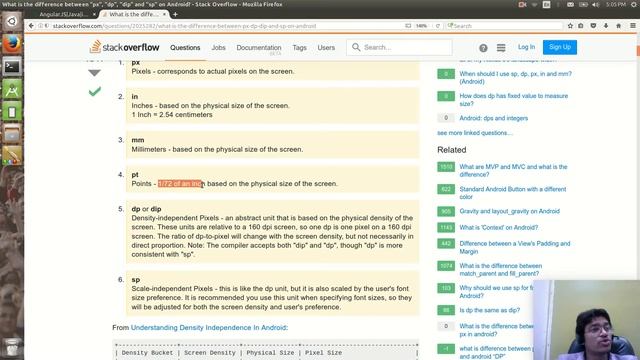The width and height of the screenshot is (640, 360).
Task: Open the Ubuntu Dash search icon
Action: click(x=12, y=21)
